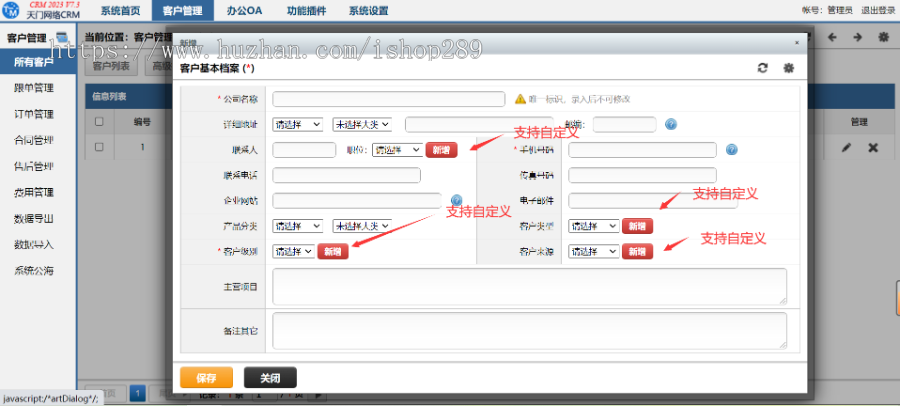Click into the detailed address text field
Viewport: 900px width, 406px height.
coord(479,124)
